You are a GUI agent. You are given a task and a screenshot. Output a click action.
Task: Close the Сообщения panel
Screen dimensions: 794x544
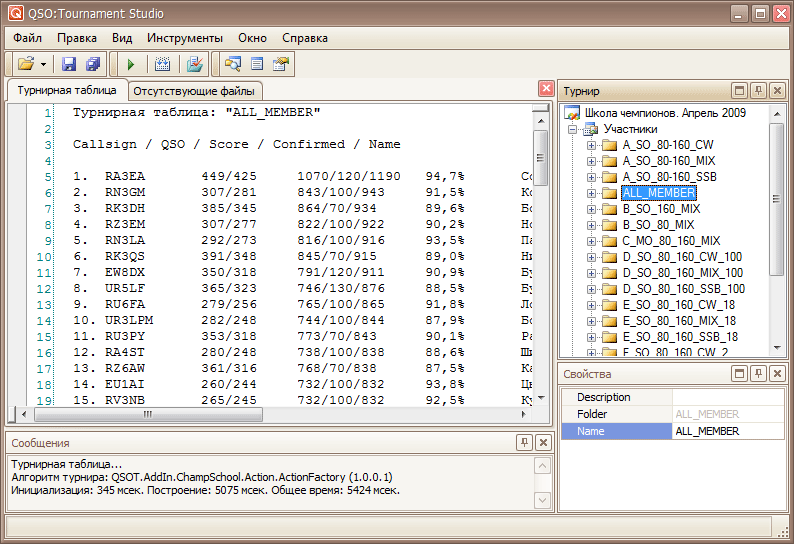point(543,442)
